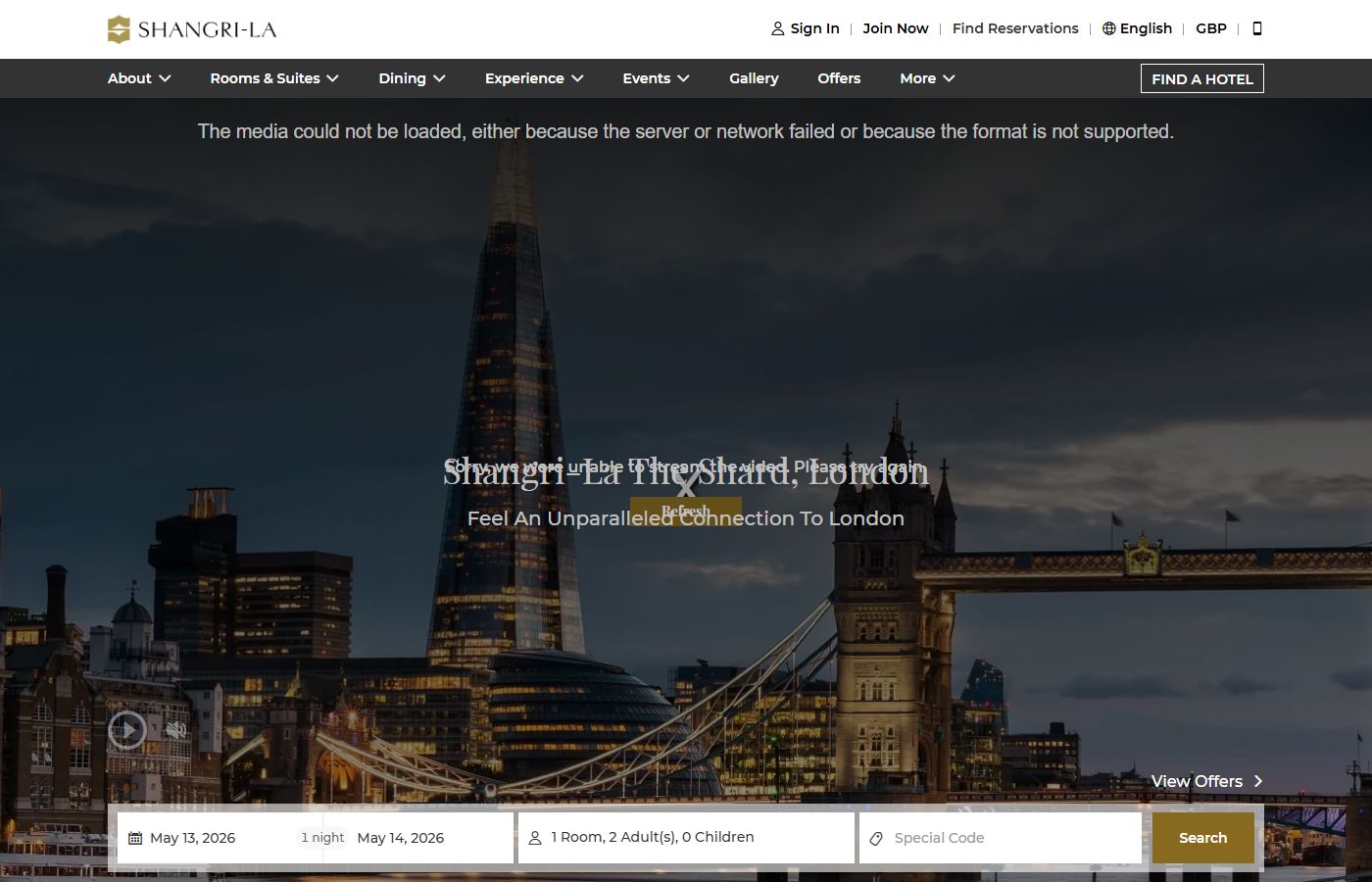Open the Gallery page

(754, 78)
